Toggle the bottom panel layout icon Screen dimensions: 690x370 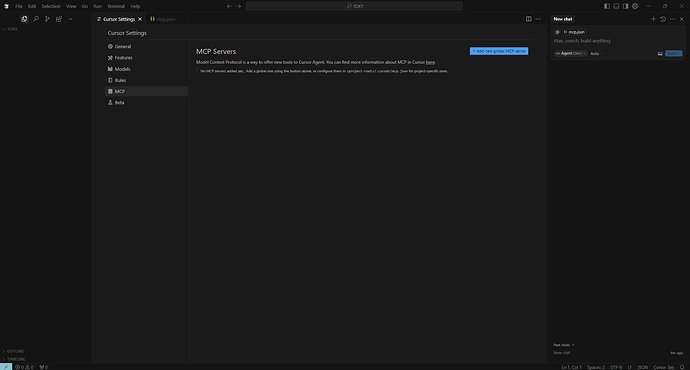click(x=616, y=6)
